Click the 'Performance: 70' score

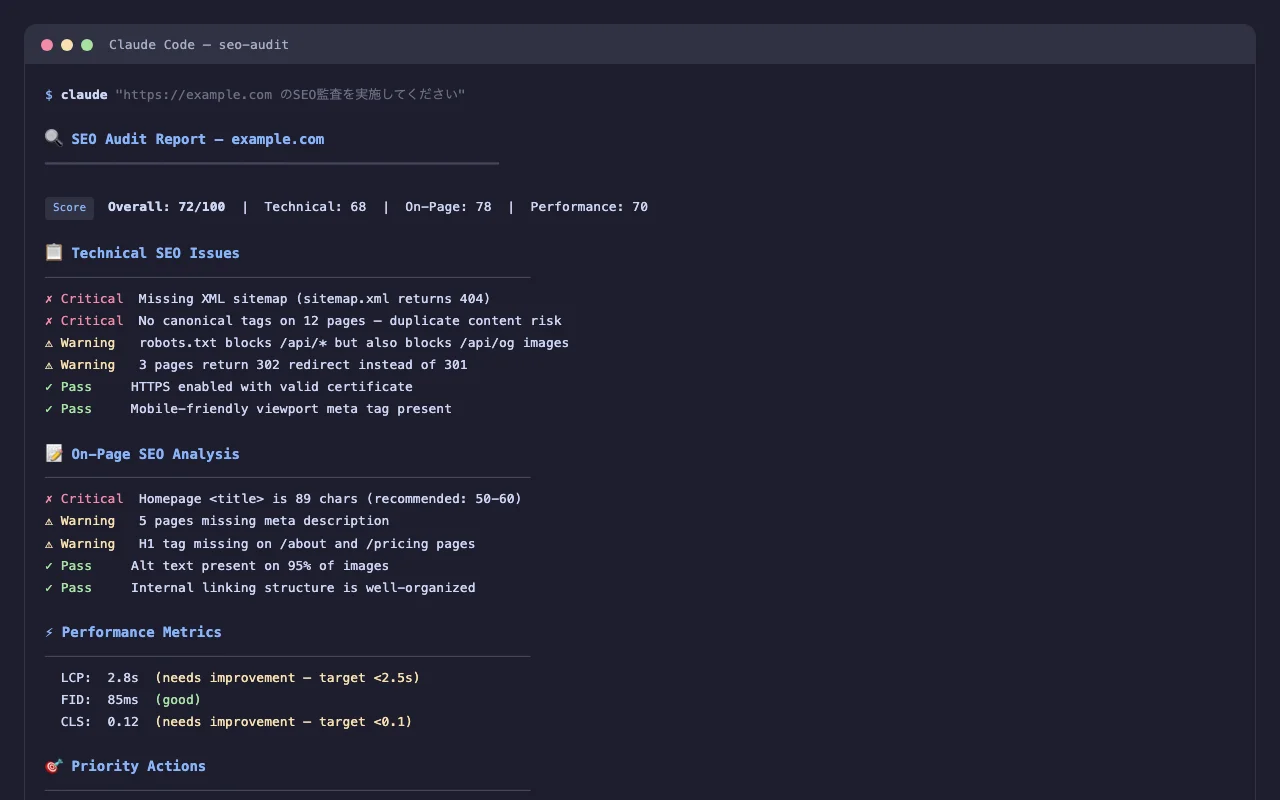tap(589, 207)
